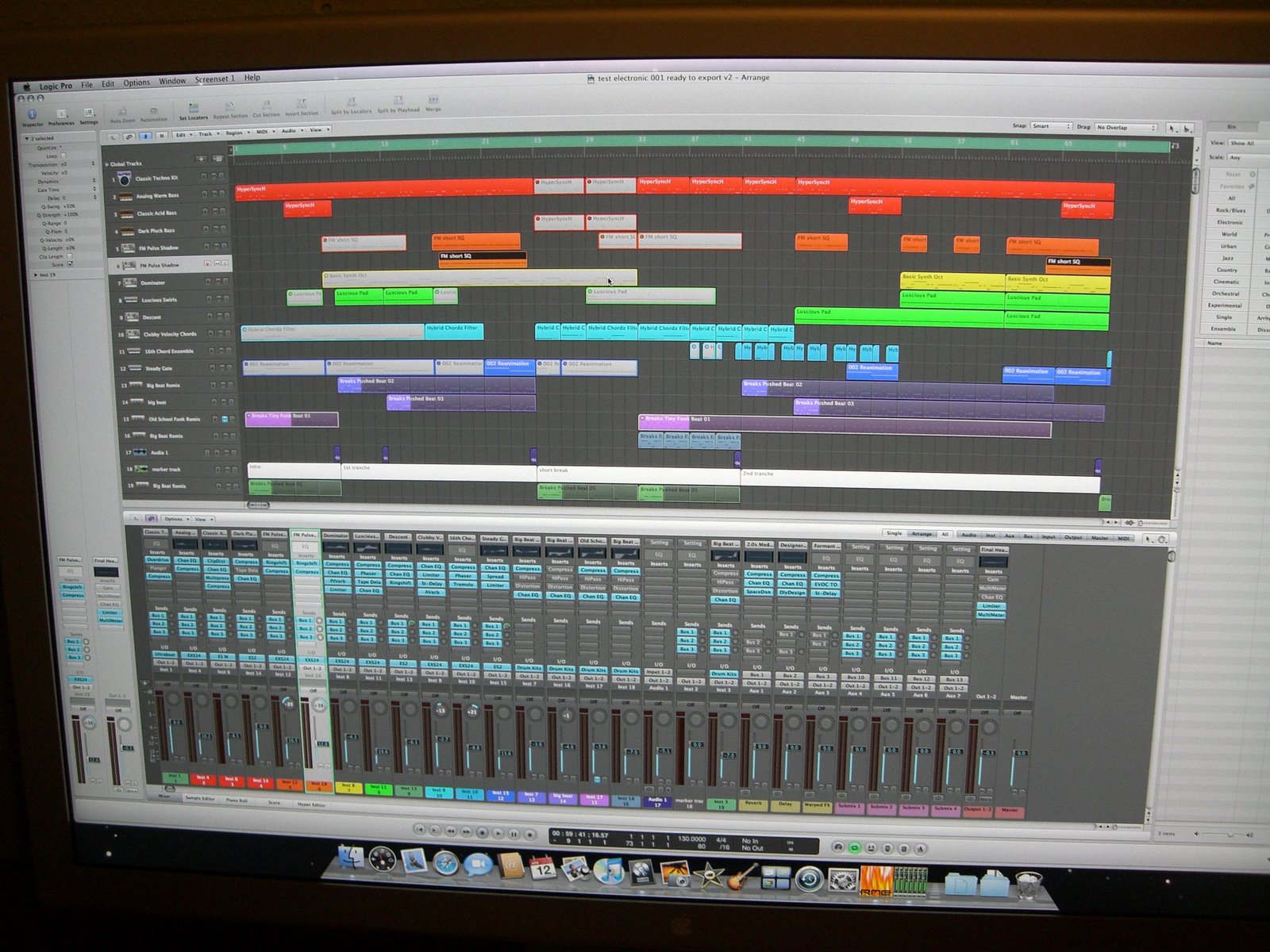Viewport: 1270px width, 952px height.
Task: Open the Window menu
Action: tap(172, 81)
